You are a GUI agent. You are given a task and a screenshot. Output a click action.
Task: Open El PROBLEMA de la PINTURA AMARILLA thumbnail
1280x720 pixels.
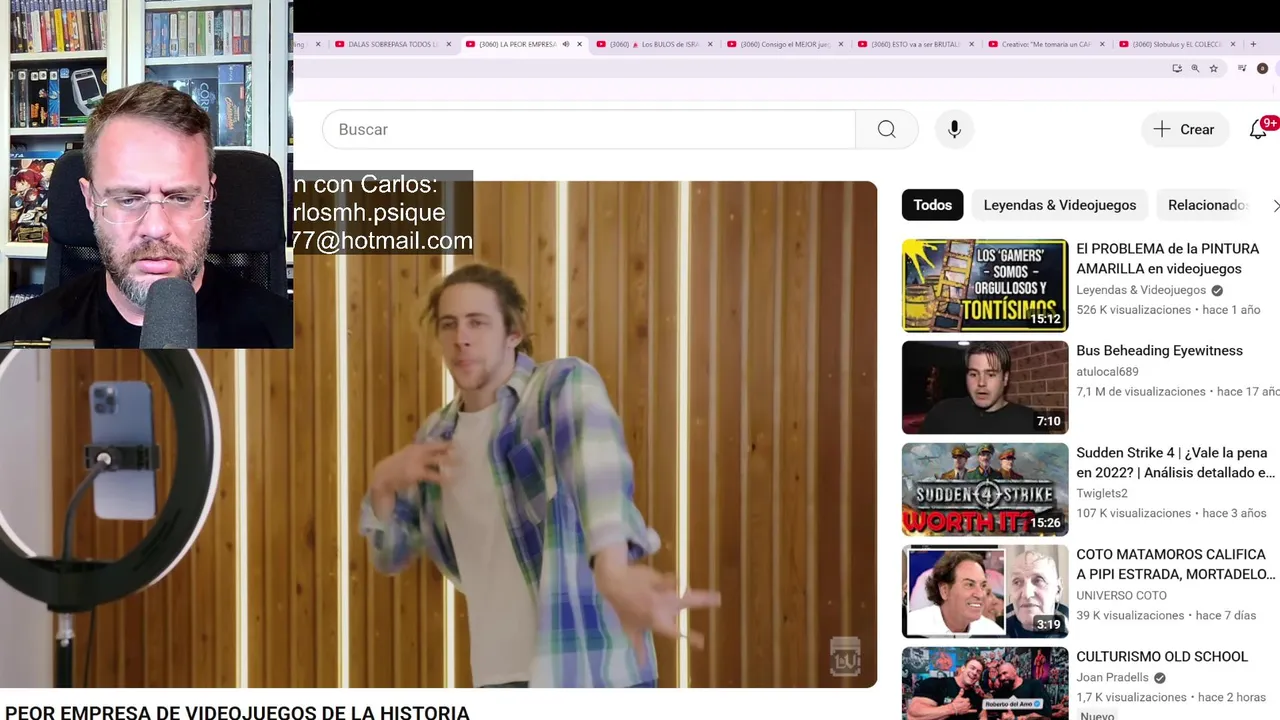click(985, 285)
